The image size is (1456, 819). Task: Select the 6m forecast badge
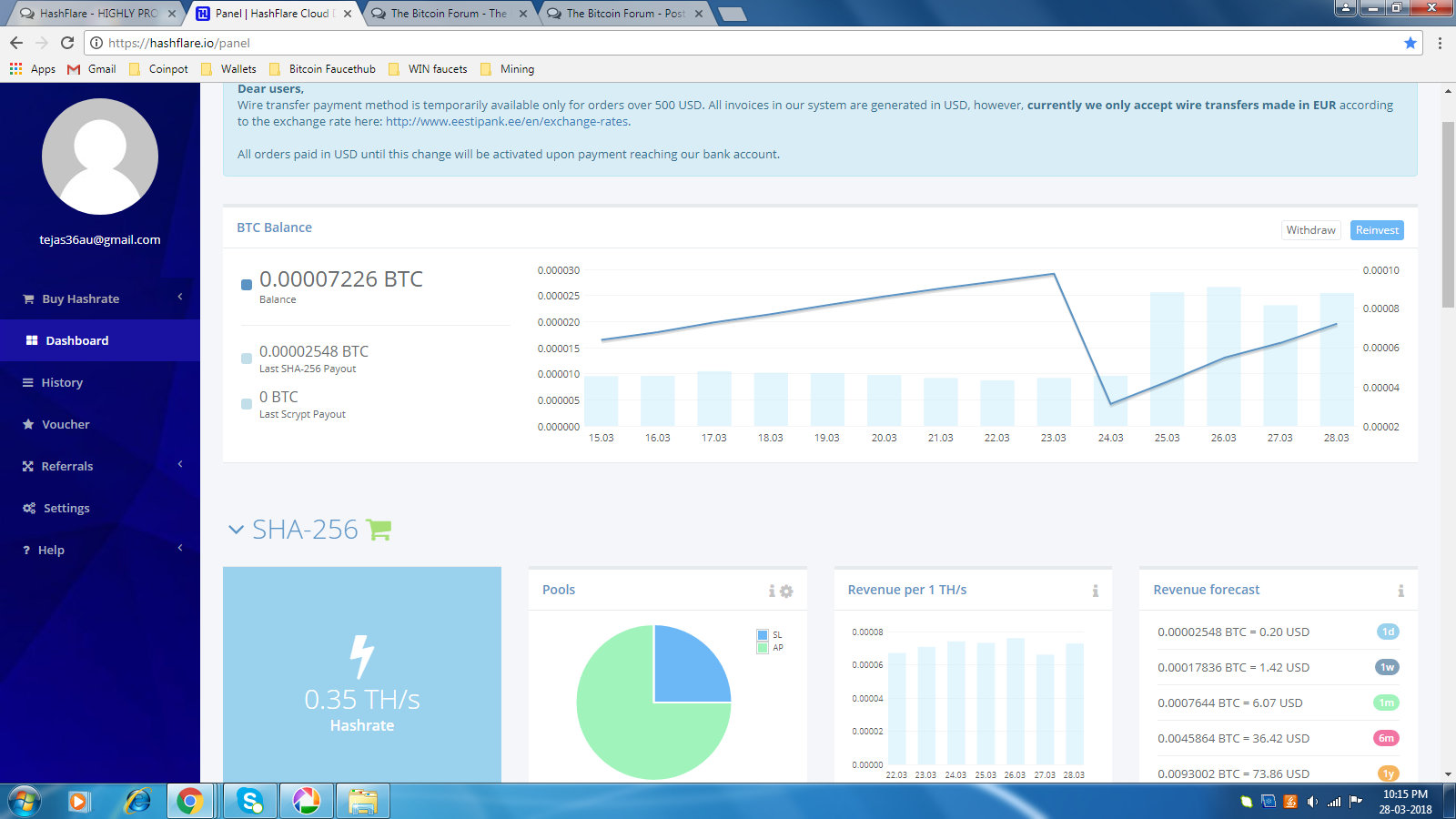coord(1386,738)
